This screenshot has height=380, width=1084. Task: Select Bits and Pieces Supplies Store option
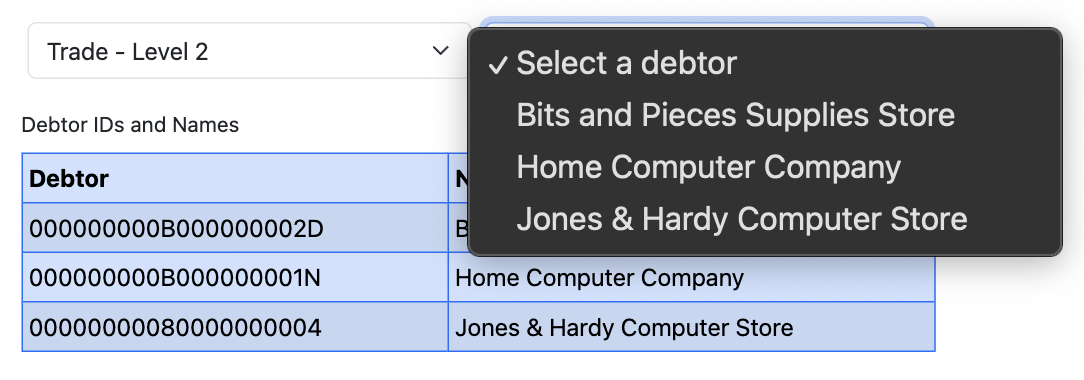click(765, 115)
